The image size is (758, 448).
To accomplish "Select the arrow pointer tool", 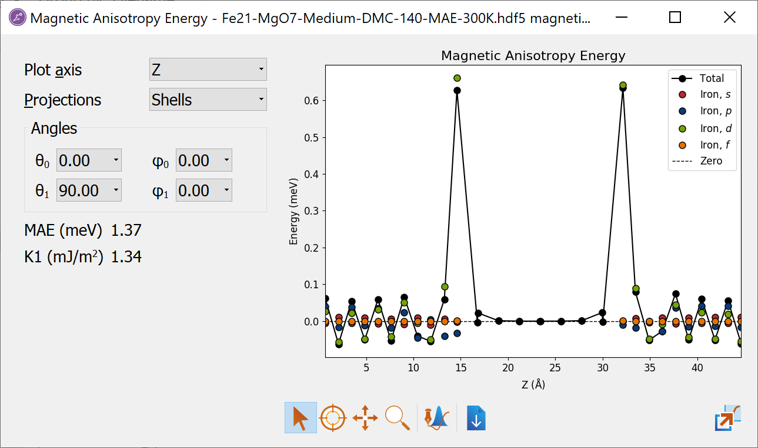I will 300,418.
